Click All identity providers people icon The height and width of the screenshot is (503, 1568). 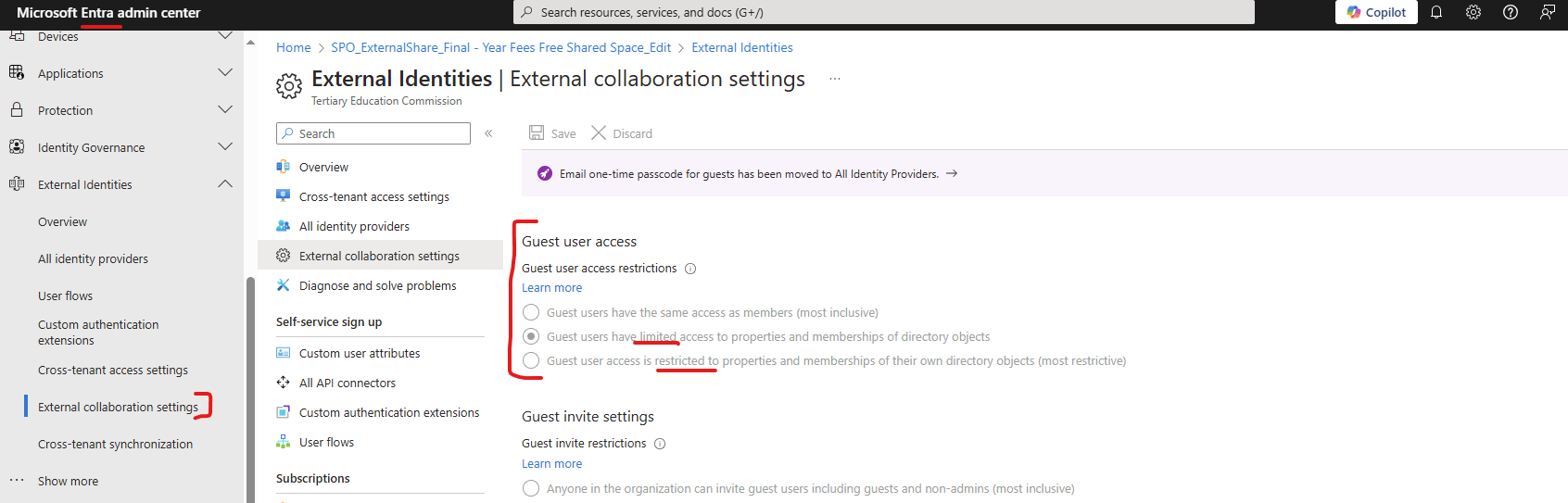click(x=284, y=225)
